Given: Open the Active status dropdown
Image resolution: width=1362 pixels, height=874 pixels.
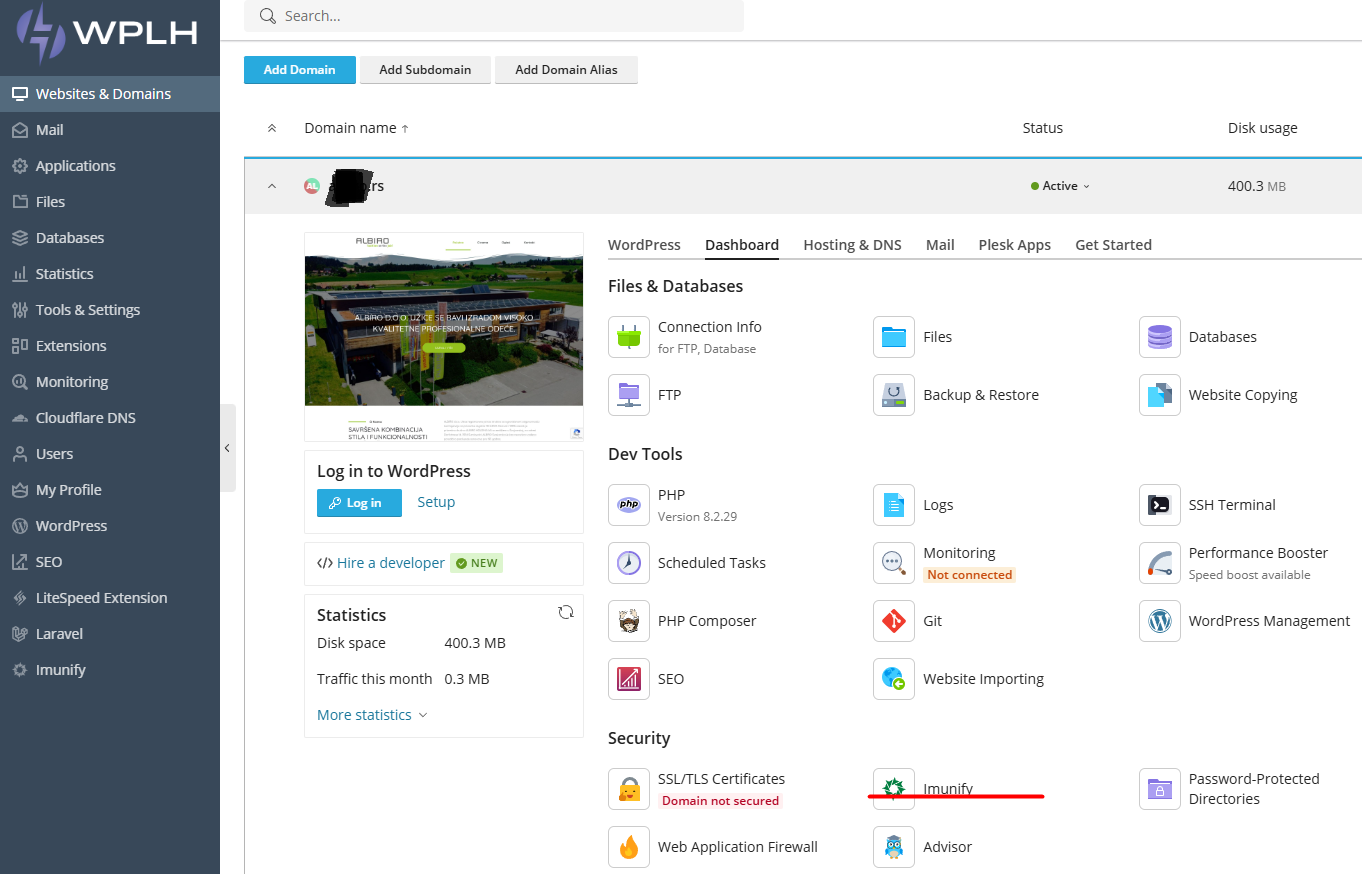Looking at the screenshot, I should click(x=1060, y=186).
